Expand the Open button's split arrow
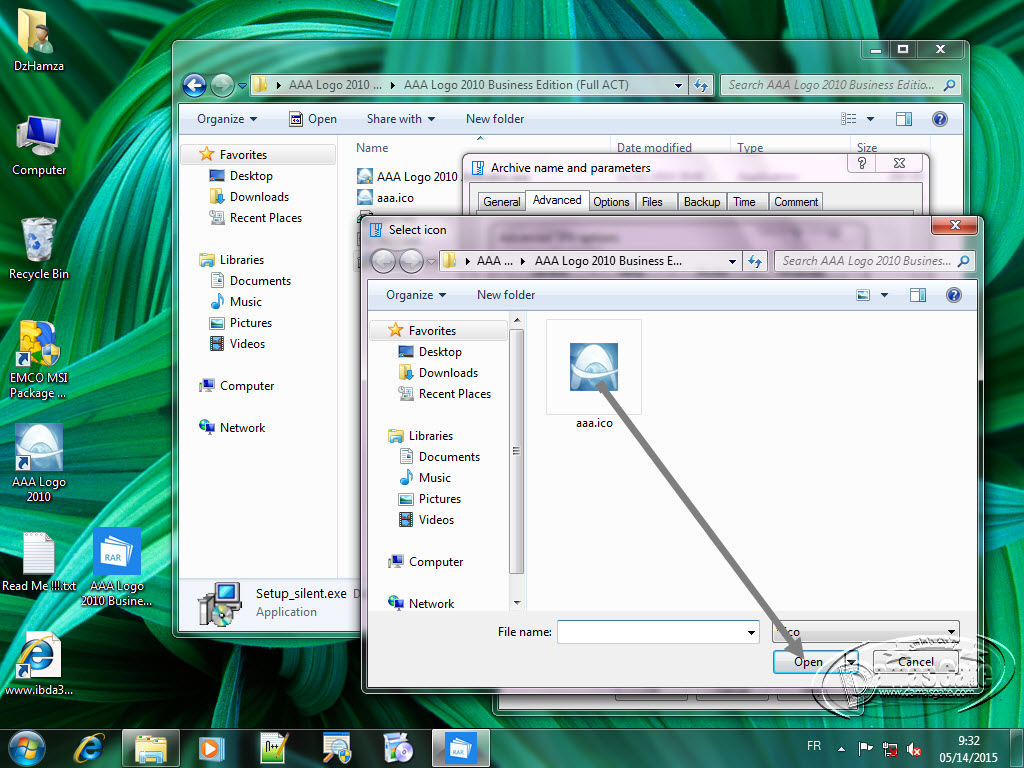Viewport: 1024px width, 768px height. (851, 662)
